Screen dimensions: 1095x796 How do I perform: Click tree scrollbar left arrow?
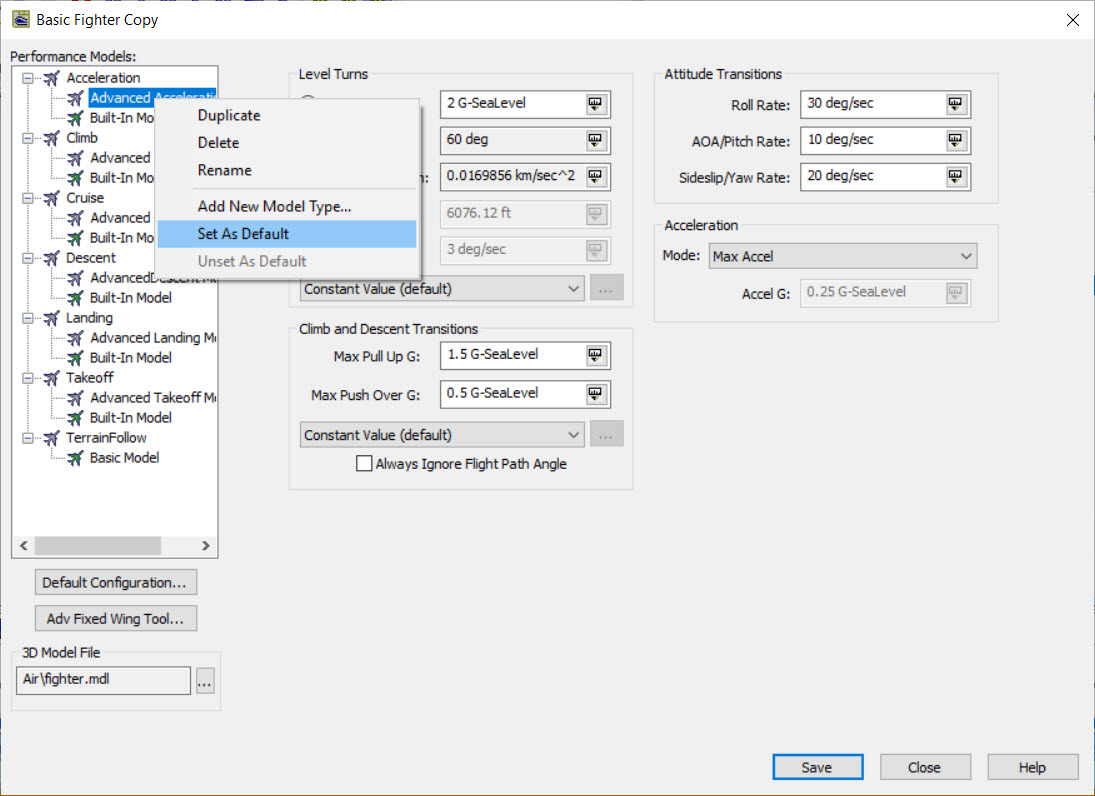24,545
